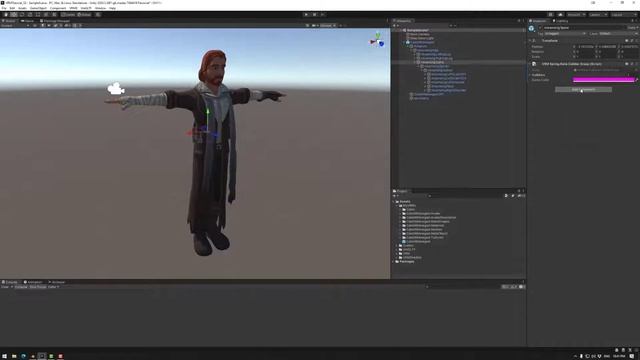640x360 pixels.
Task: Open the Transform component help icon
Action: click(x=627, y=41)
